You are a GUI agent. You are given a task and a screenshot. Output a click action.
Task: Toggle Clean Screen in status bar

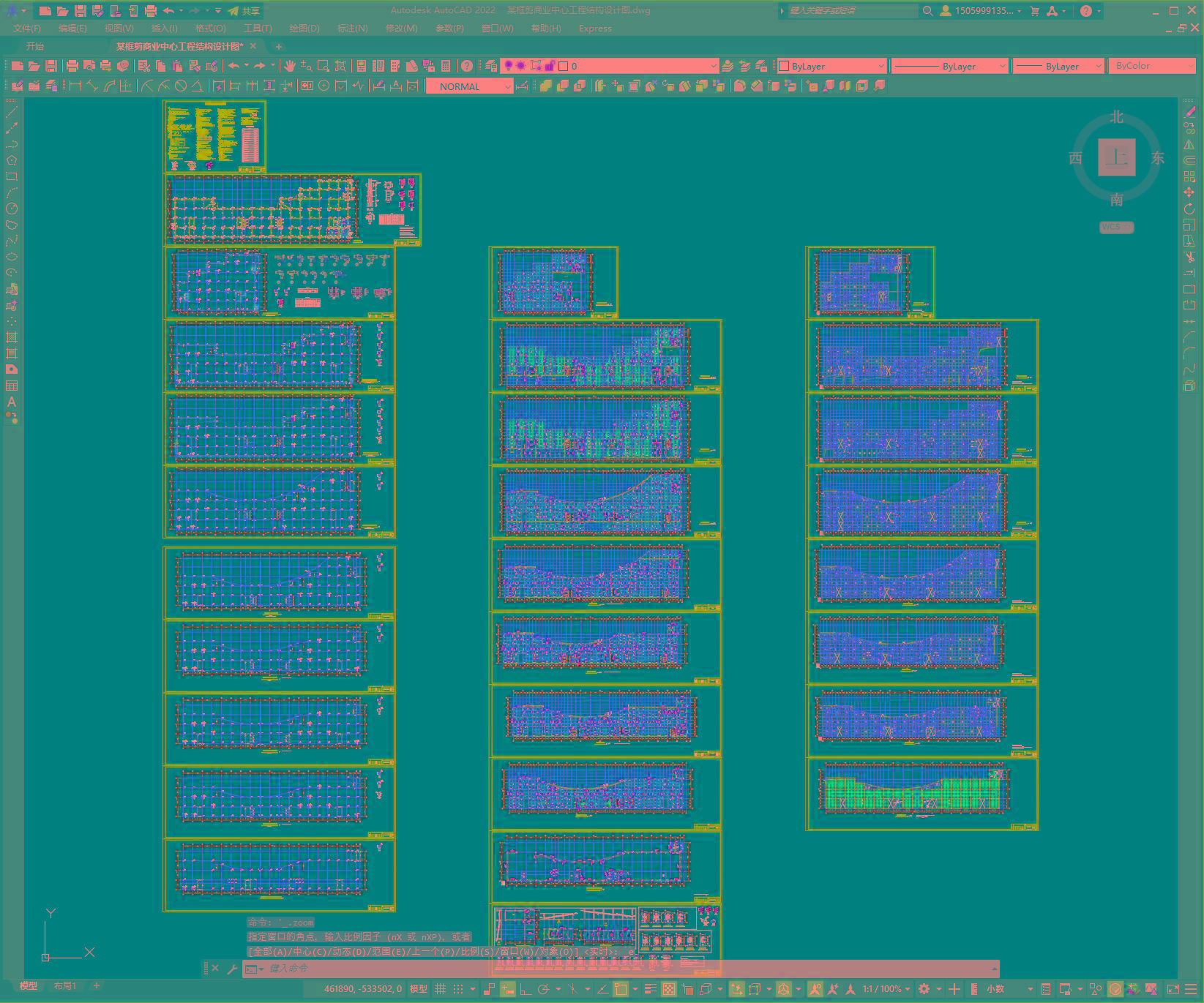(1173, 989)
